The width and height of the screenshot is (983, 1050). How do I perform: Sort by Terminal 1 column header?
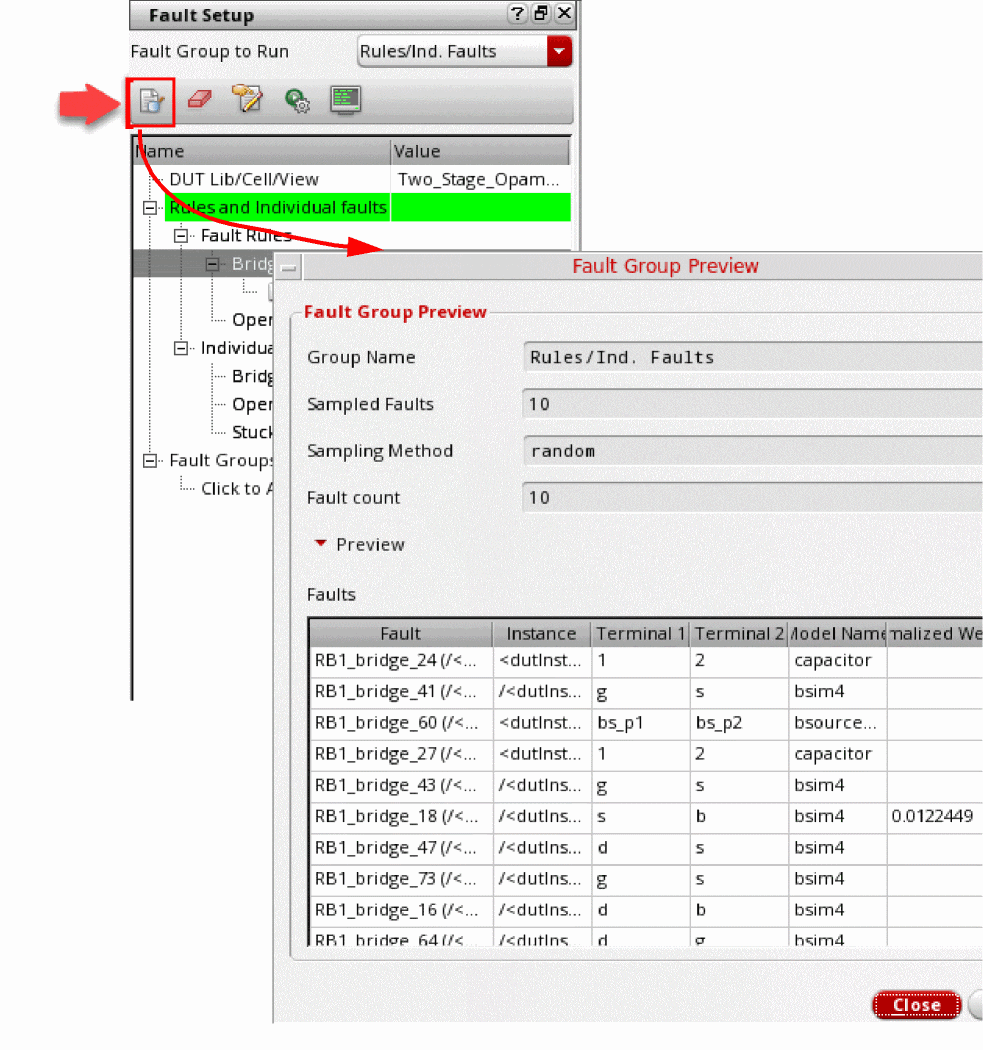[640, 633]
